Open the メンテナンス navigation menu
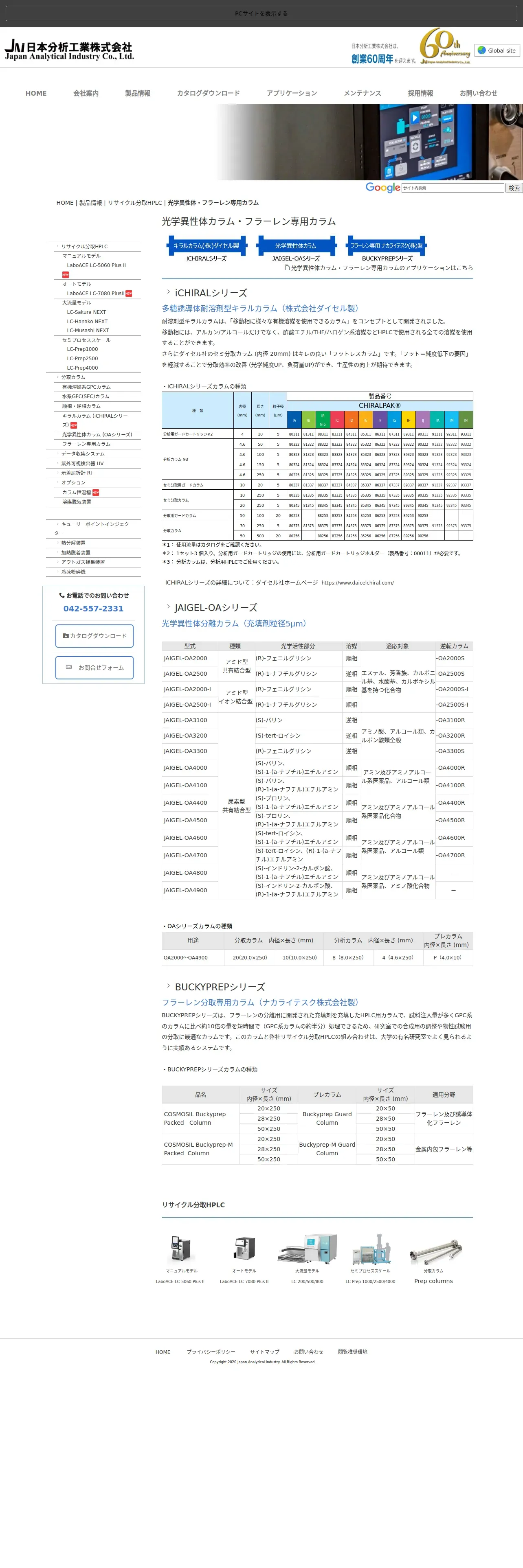523x1568 pixels. coord(362,93)
